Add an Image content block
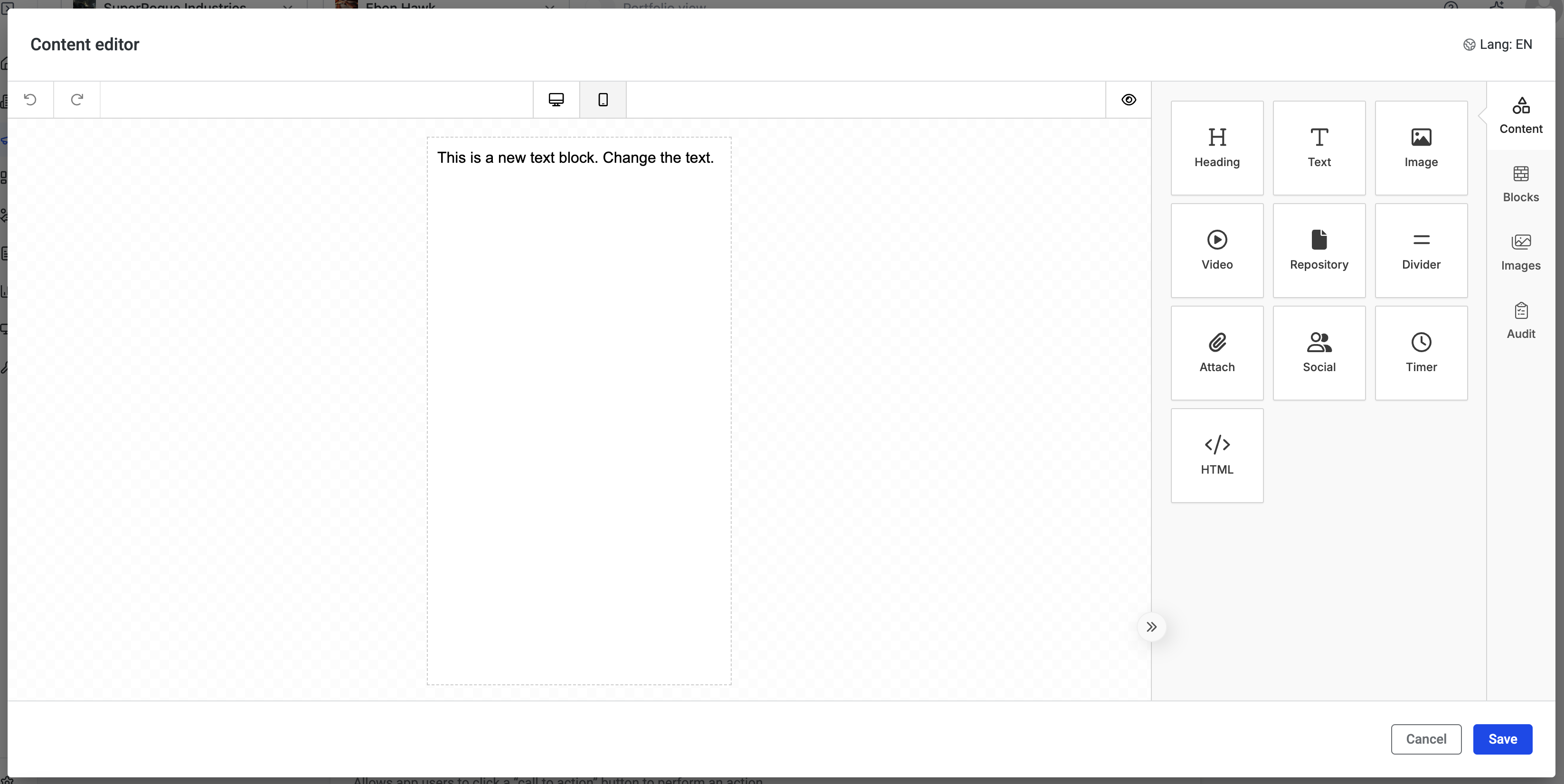This screenshot has width=1564, height=784. (1421, 148)
